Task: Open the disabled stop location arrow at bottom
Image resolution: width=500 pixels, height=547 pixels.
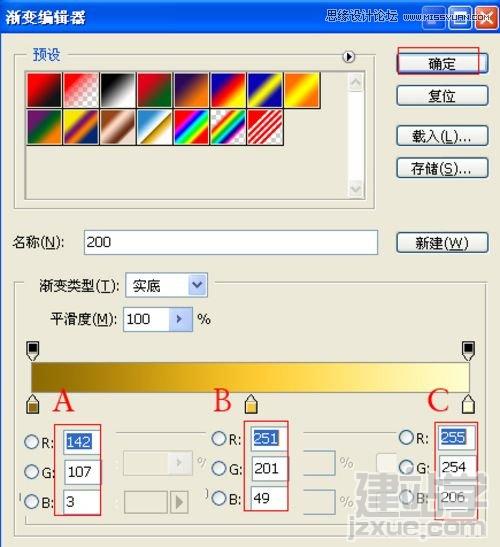Action: [179, 502]
